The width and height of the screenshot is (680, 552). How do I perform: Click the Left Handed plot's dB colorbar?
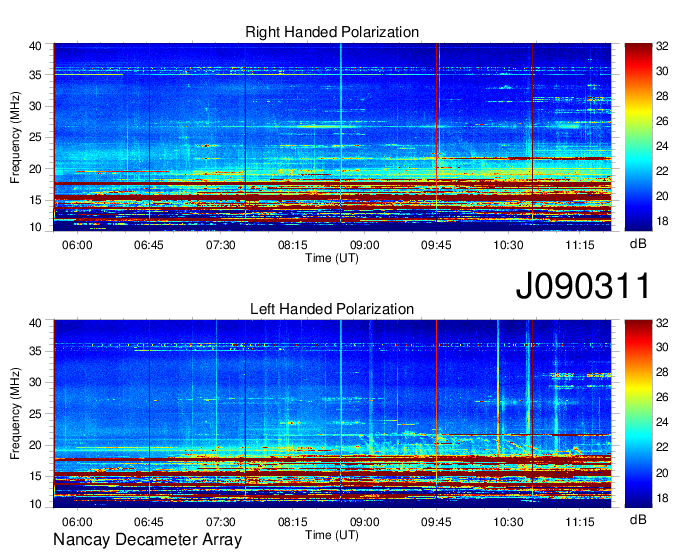(638, 414)
